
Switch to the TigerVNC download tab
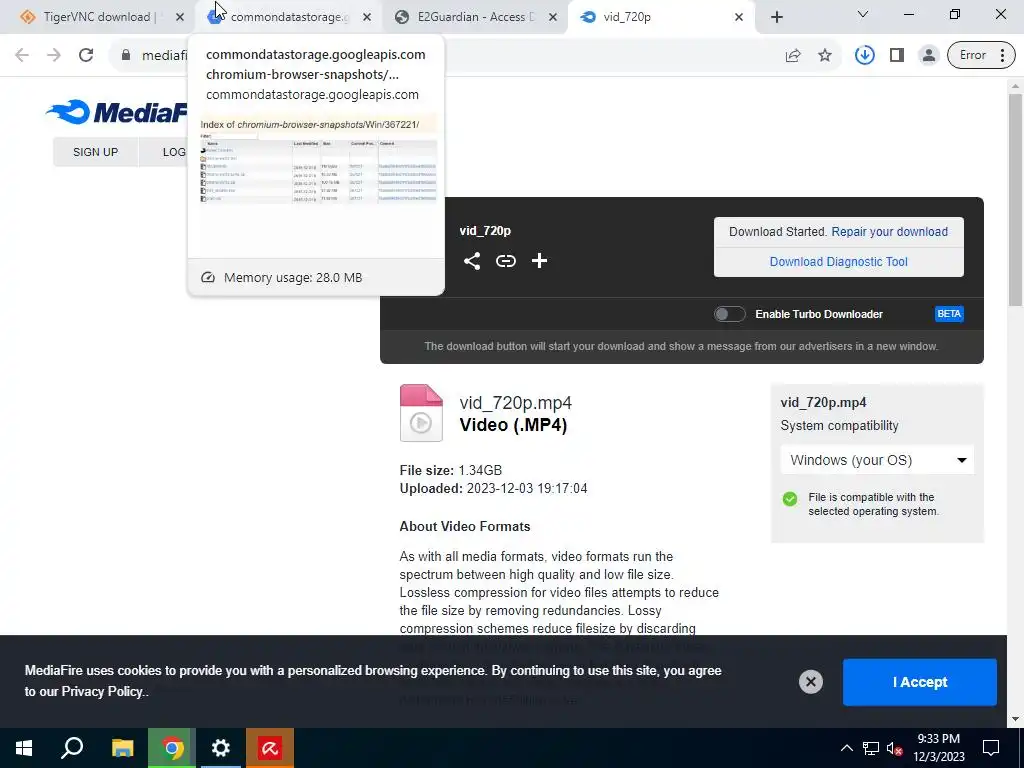pos(97,17)
